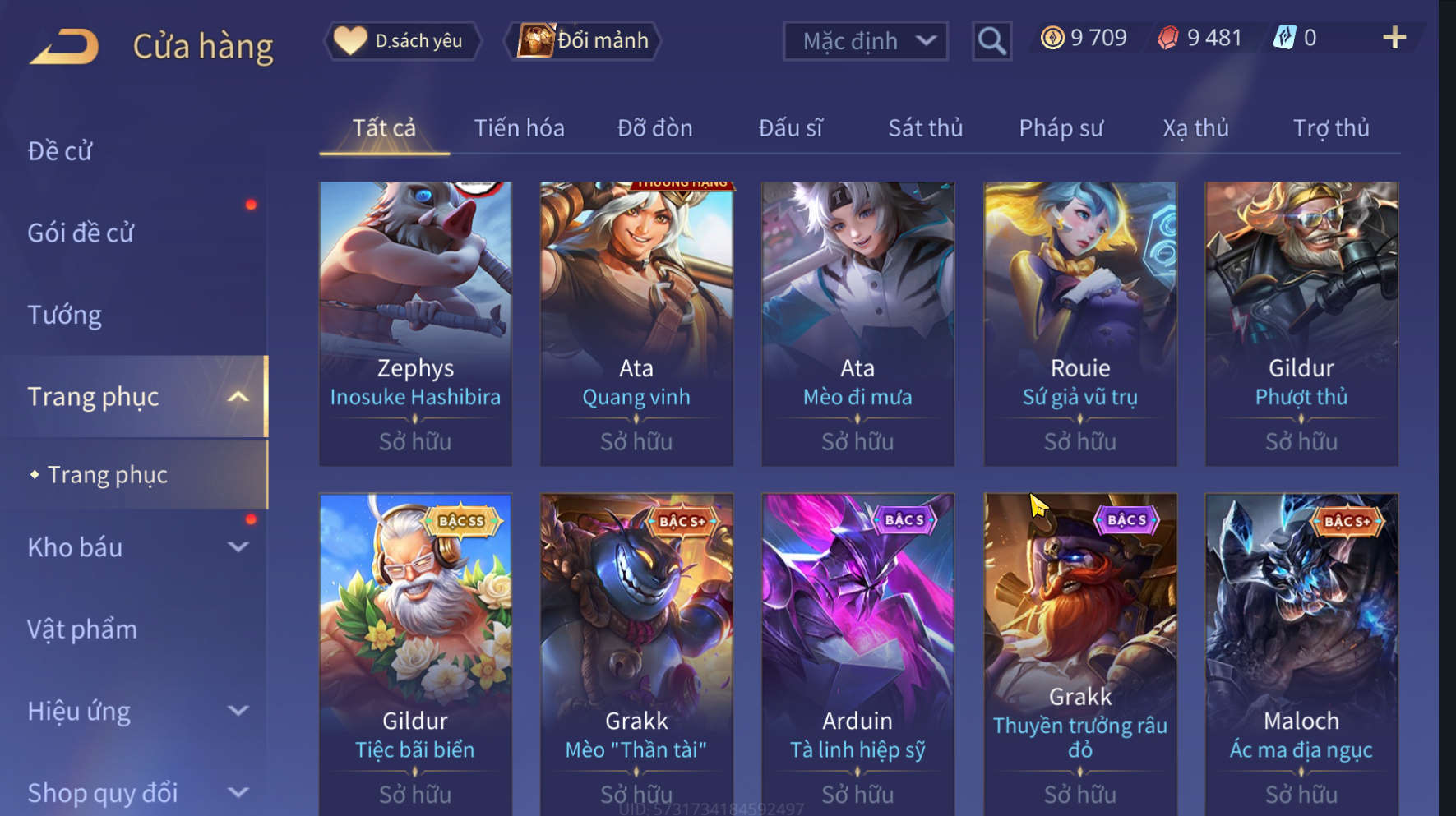Click the gold coin currency icon
This screenshot has height=816, width=1456.
1052,38
